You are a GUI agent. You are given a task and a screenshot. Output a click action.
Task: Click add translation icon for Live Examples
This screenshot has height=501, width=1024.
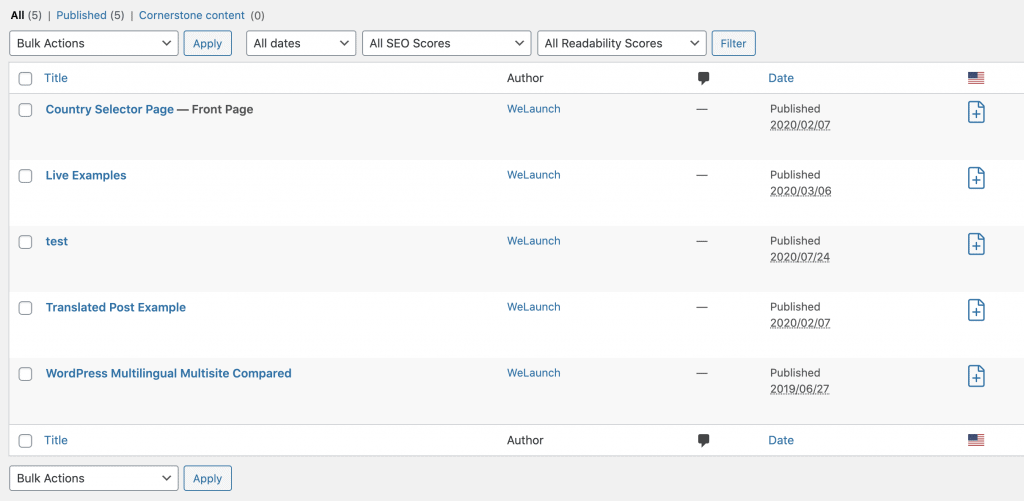coord(976,178)
